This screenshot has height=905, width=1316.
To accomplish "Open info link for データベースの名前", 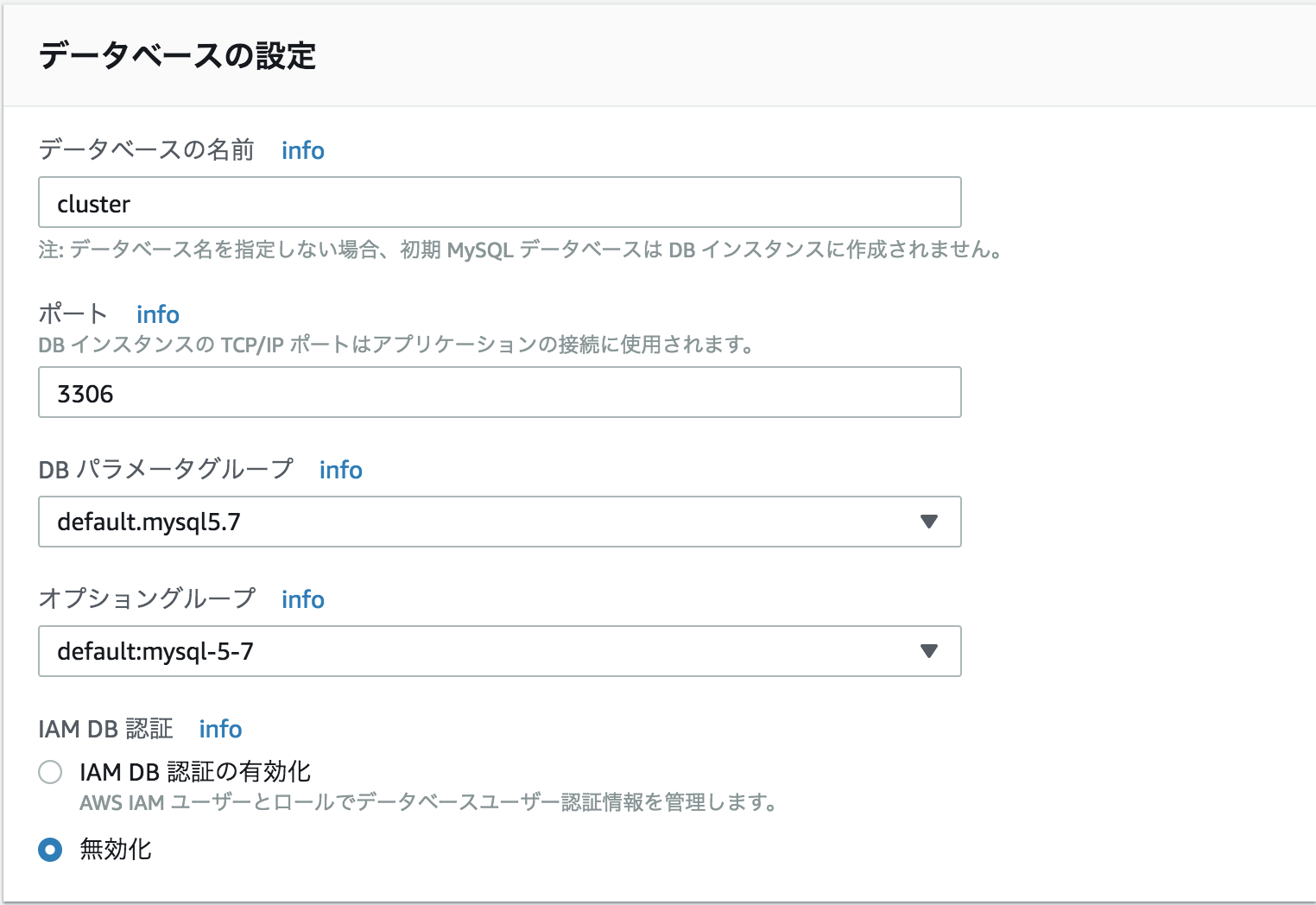I will coord(302,150).
